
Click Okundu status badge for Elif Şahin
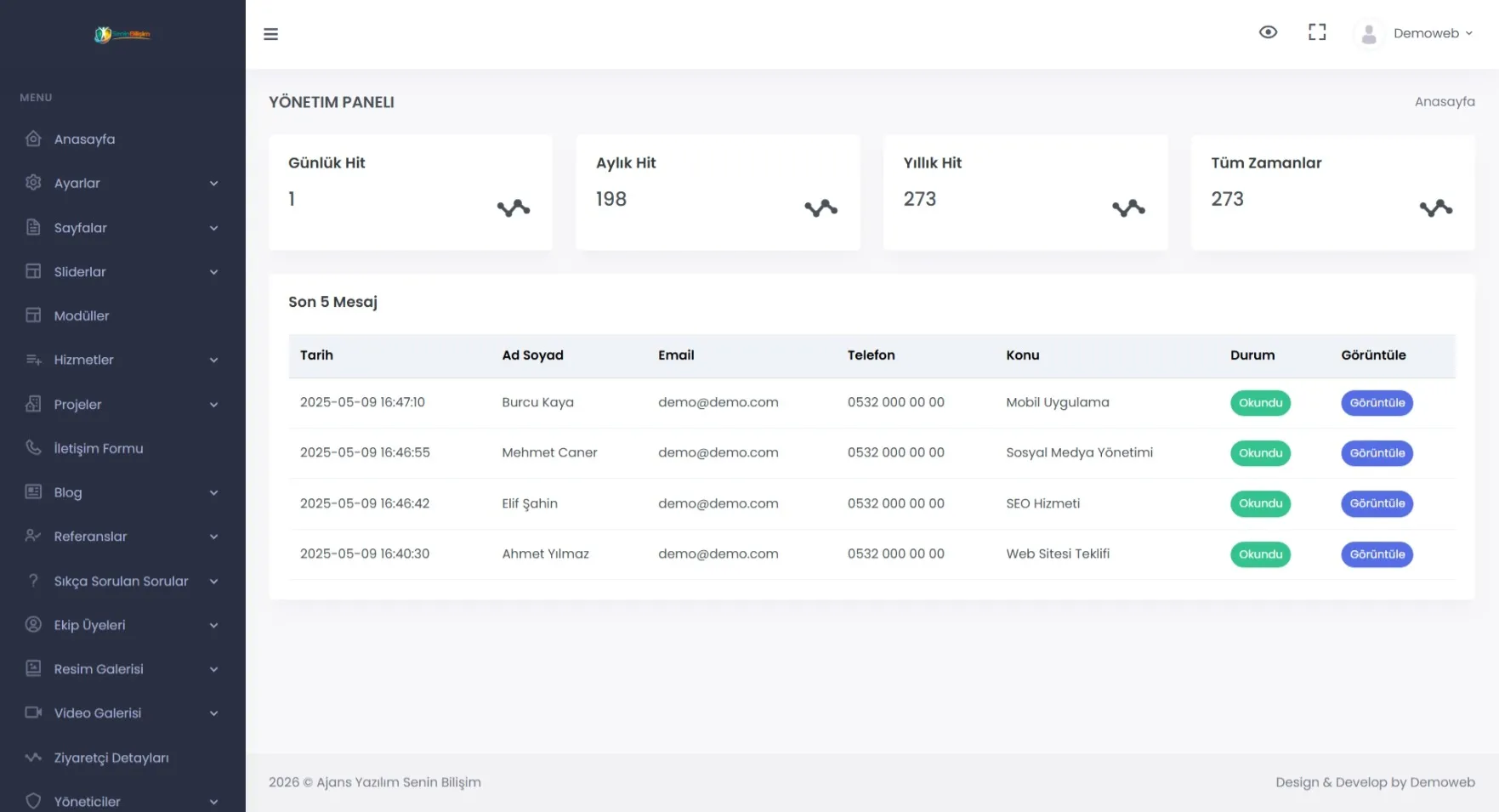[1260, 503]
